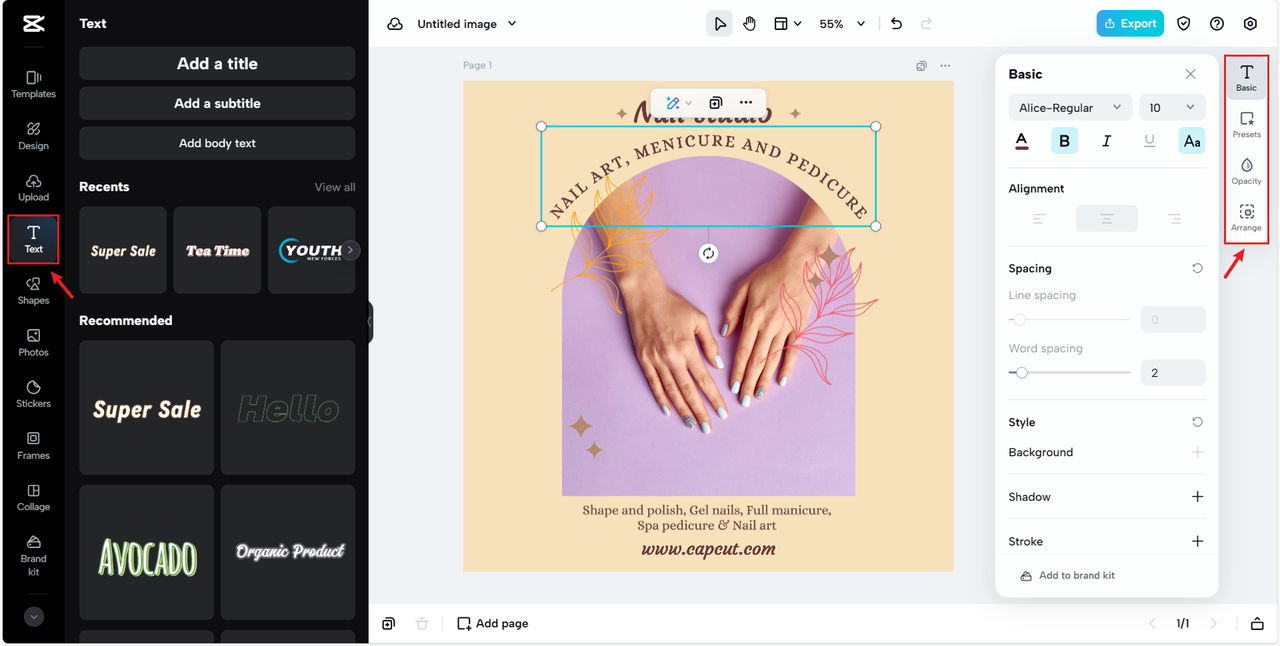
Task: Select the Organic Product text preset
Action: 288,552
